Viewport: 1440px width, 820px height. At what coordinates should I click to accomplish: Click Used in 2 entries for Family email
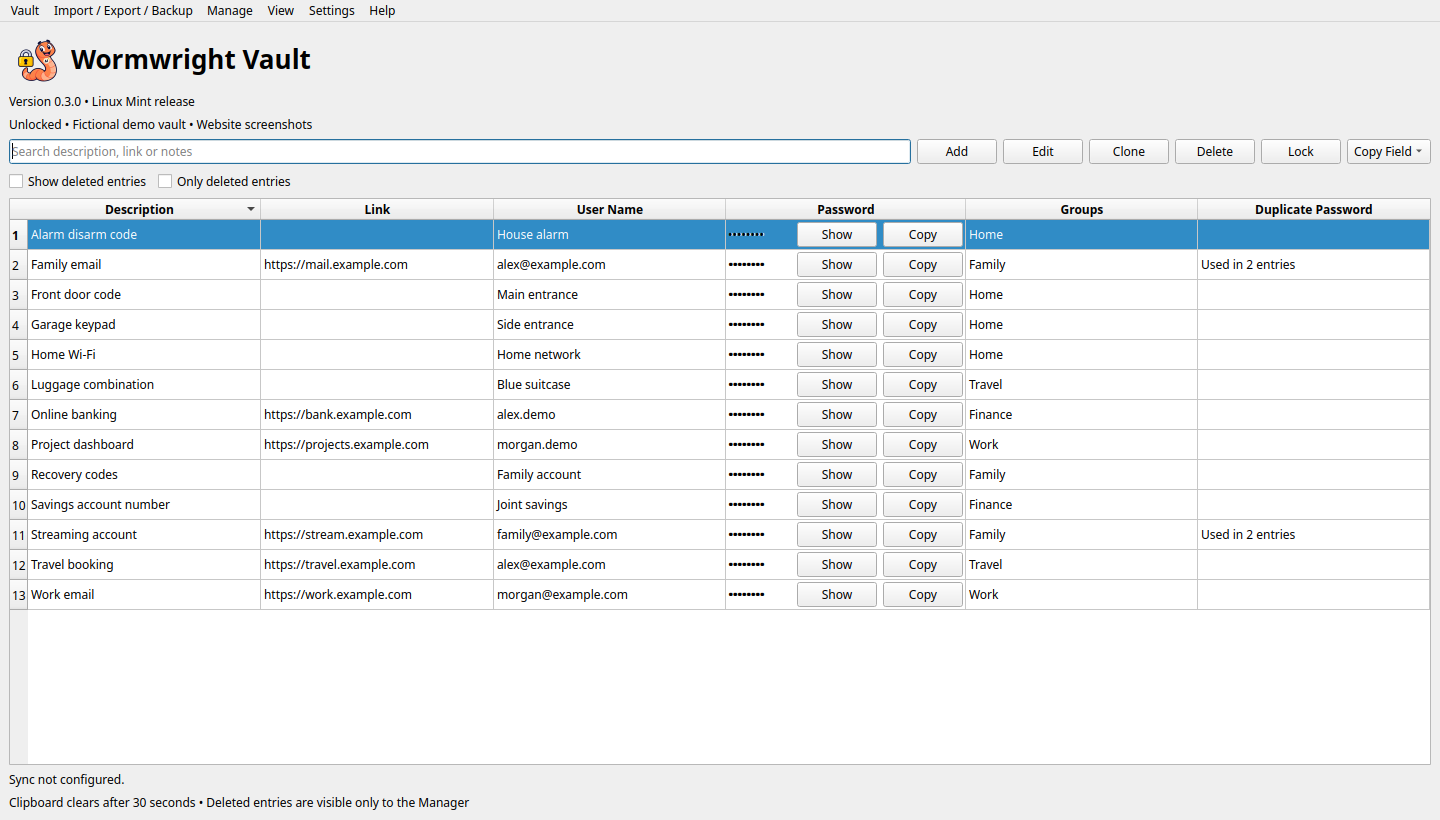1314,264
